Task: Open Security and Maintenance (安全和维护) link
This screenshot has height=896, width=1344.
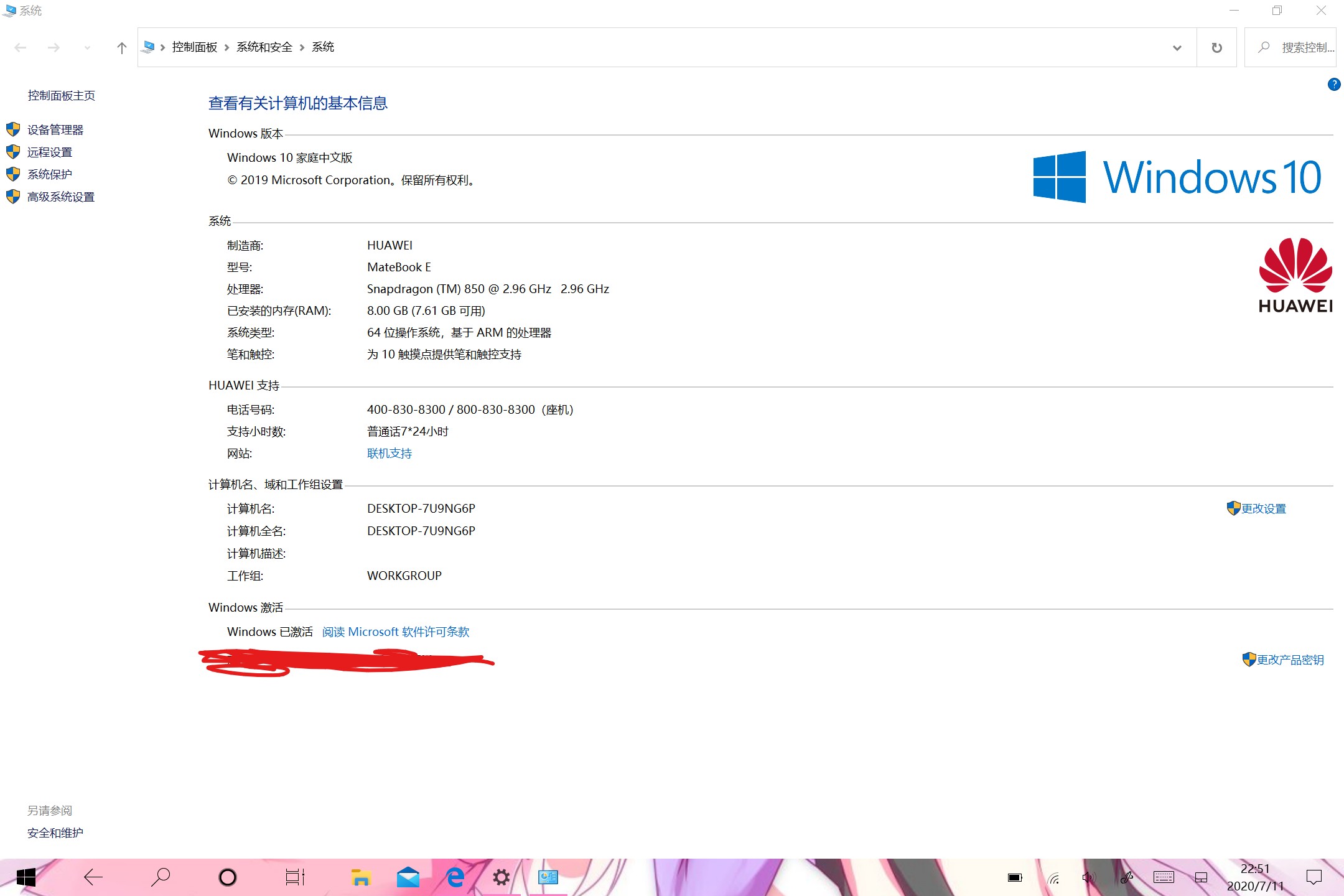Action: tap(55, 833)
